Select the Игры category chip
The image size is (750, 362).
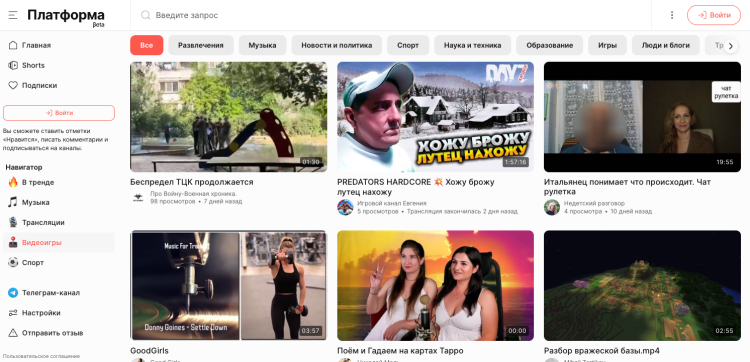(x=607, y=45)
